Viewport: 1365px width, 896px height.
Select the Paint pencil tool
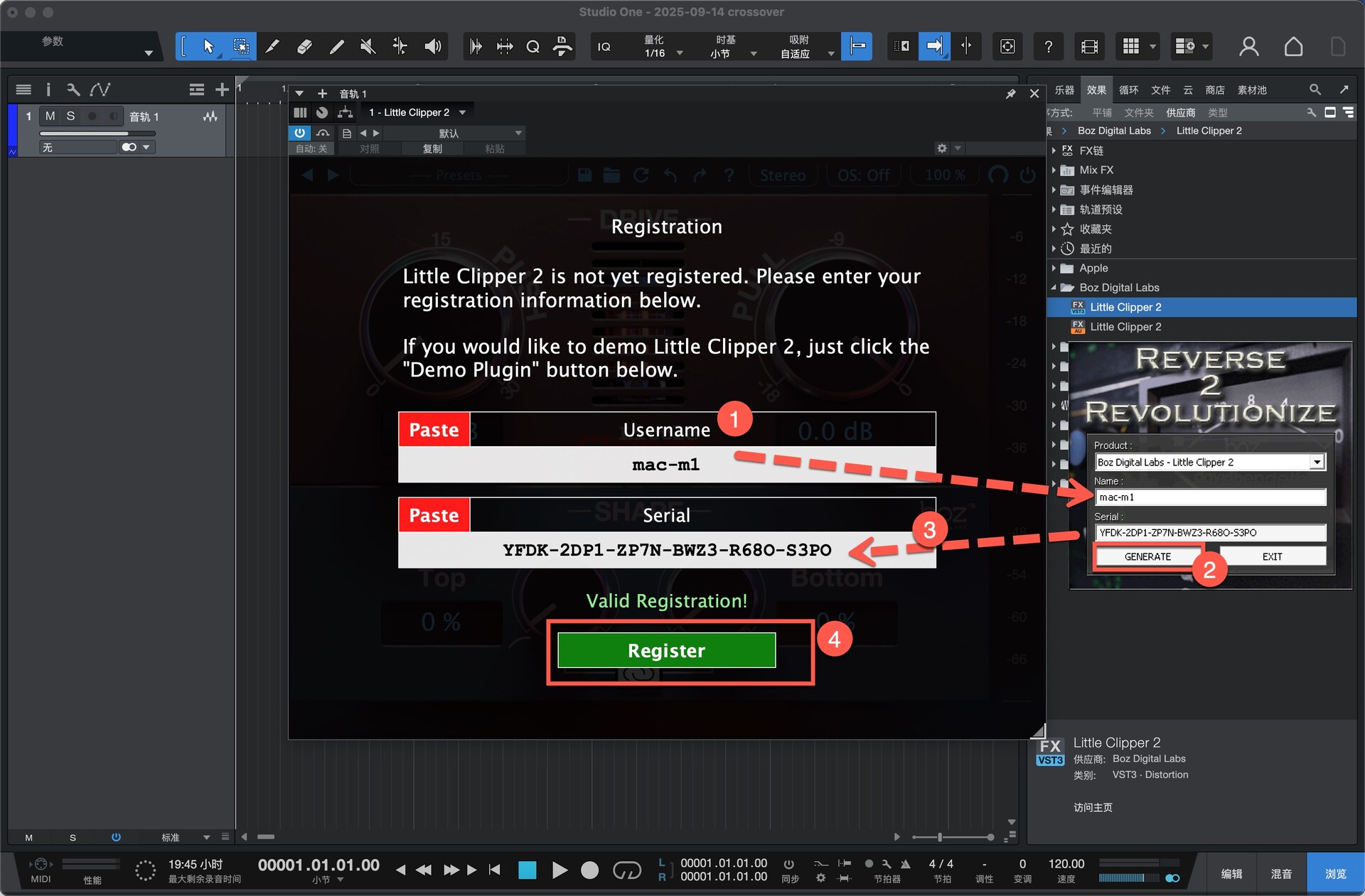click(336, 47)
